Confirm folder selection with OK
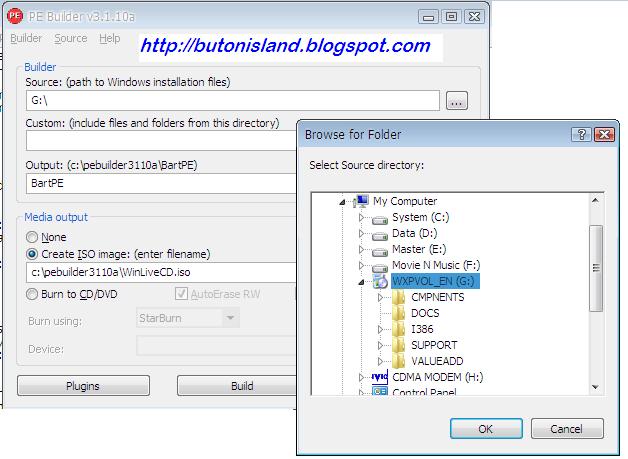 coord(486,429)
